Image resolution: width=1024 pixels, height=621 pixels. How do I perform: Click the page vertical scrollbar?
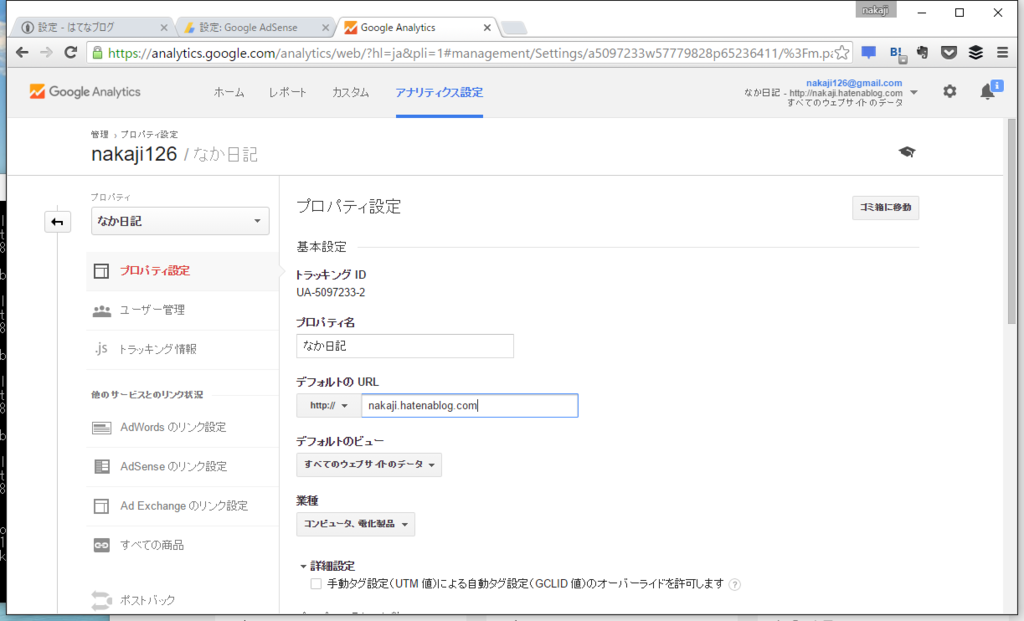[1012, 222]
